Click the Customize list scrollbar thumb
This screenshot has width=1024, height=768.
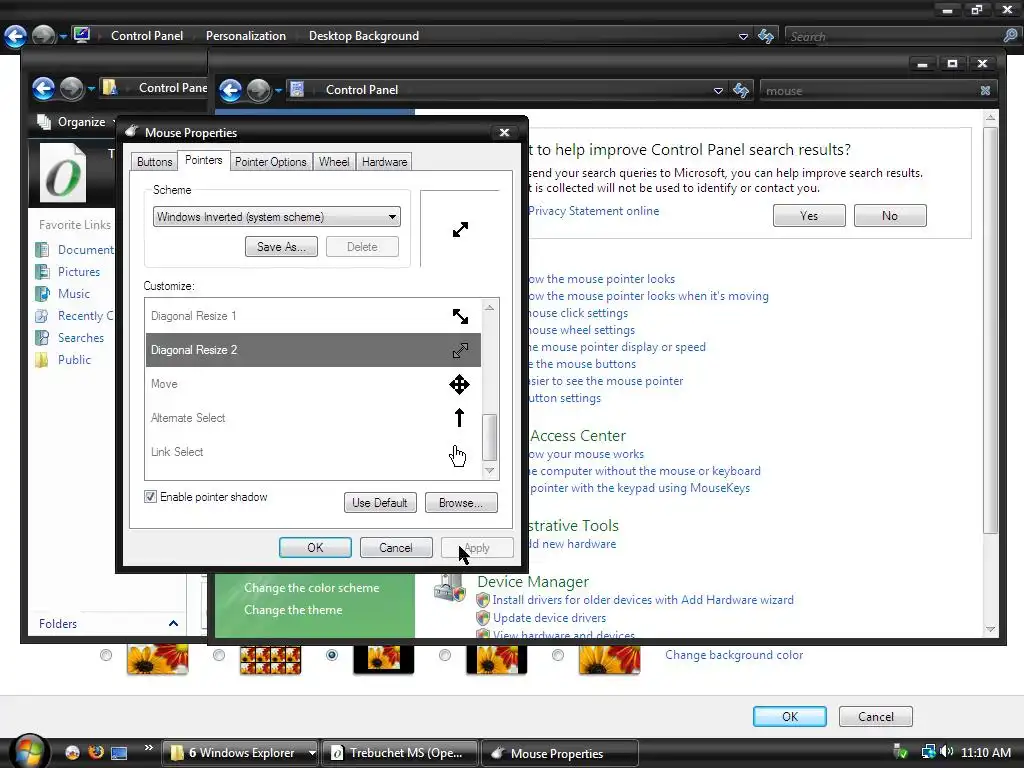pos(490,437)
